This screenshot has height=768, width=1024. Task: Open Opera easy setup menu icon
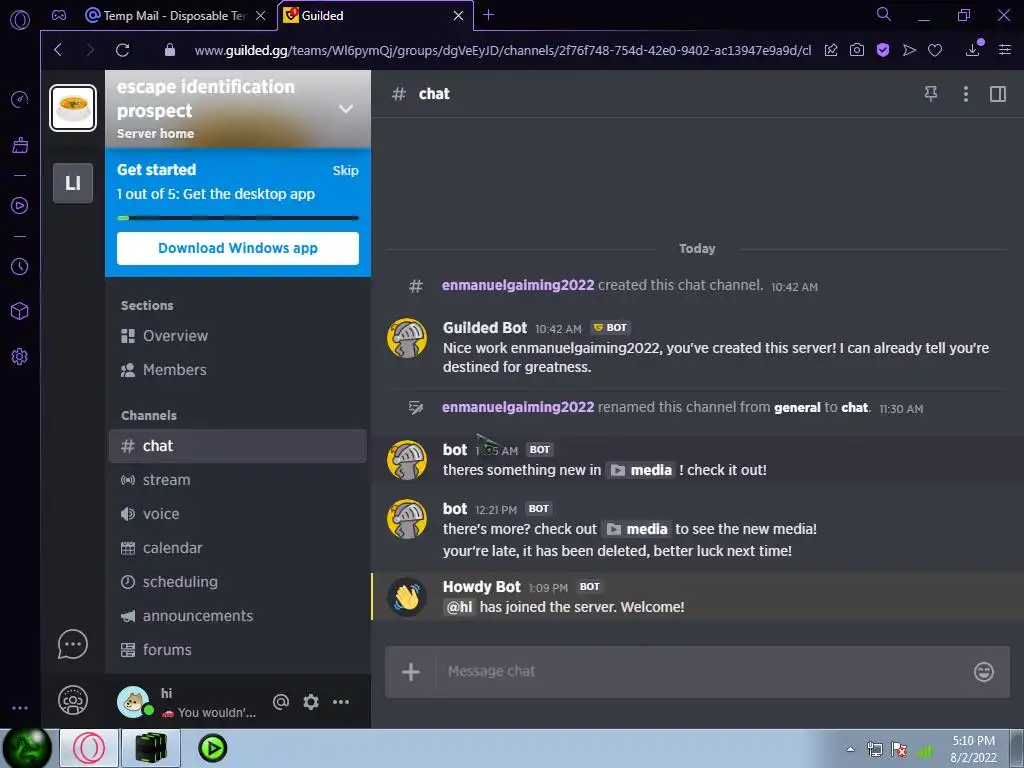(1005, 50)
